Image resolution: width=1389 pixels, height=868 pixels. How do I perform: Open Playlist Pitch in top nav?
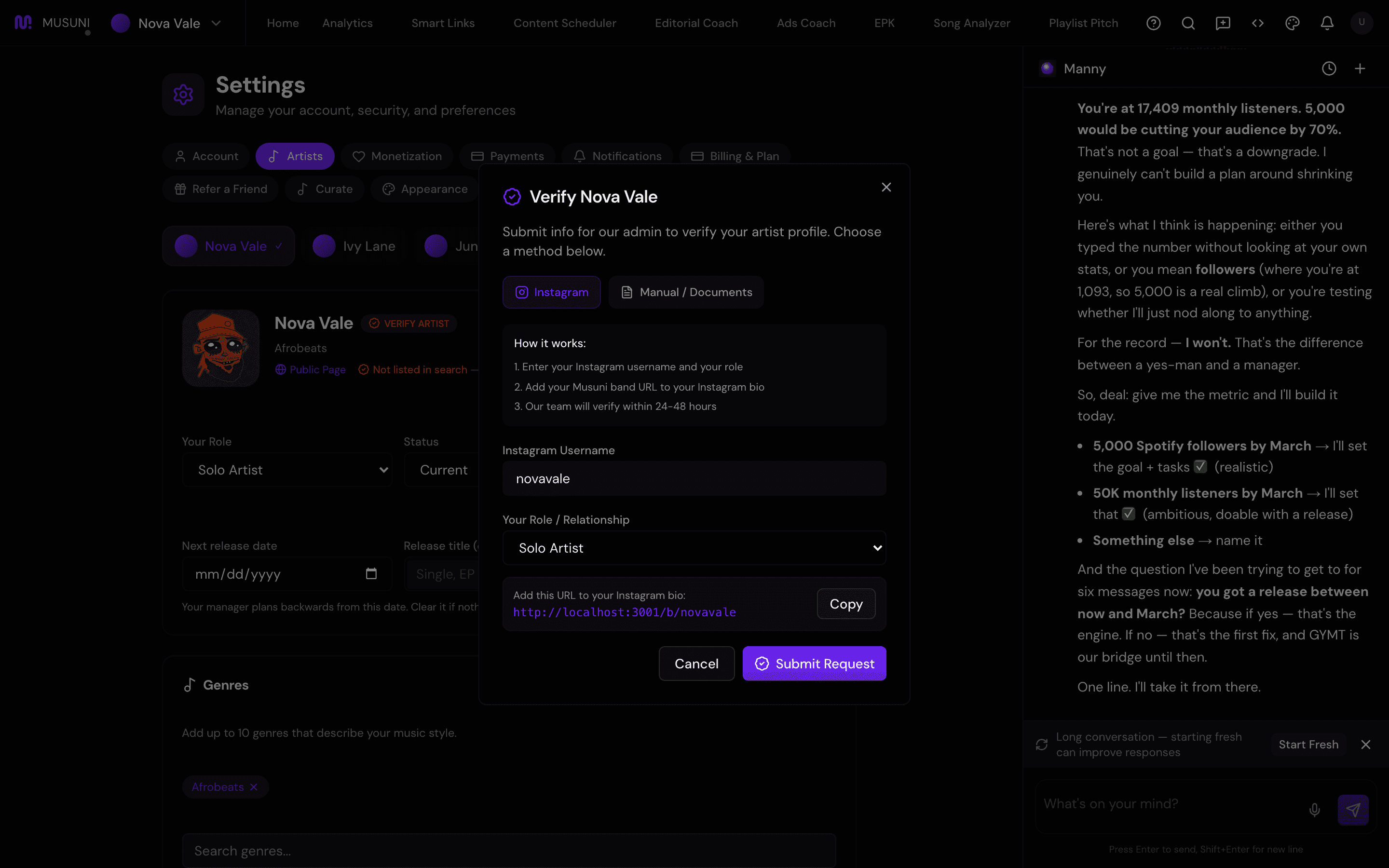pos(1083,23)
